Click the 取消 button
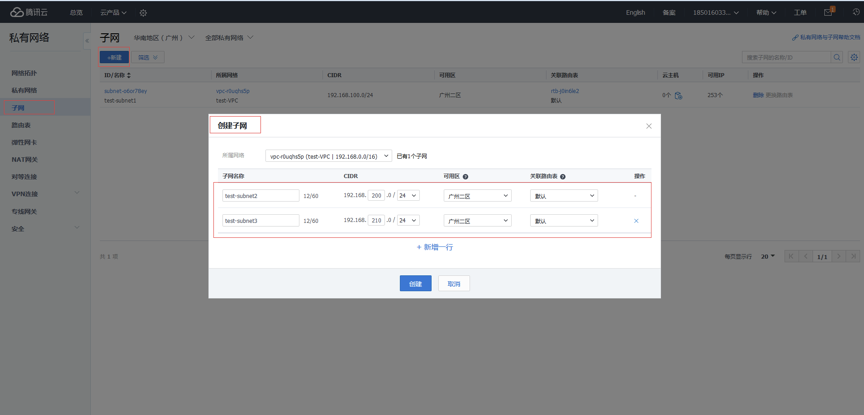The image size is (864, 415). tap(454, 284)
